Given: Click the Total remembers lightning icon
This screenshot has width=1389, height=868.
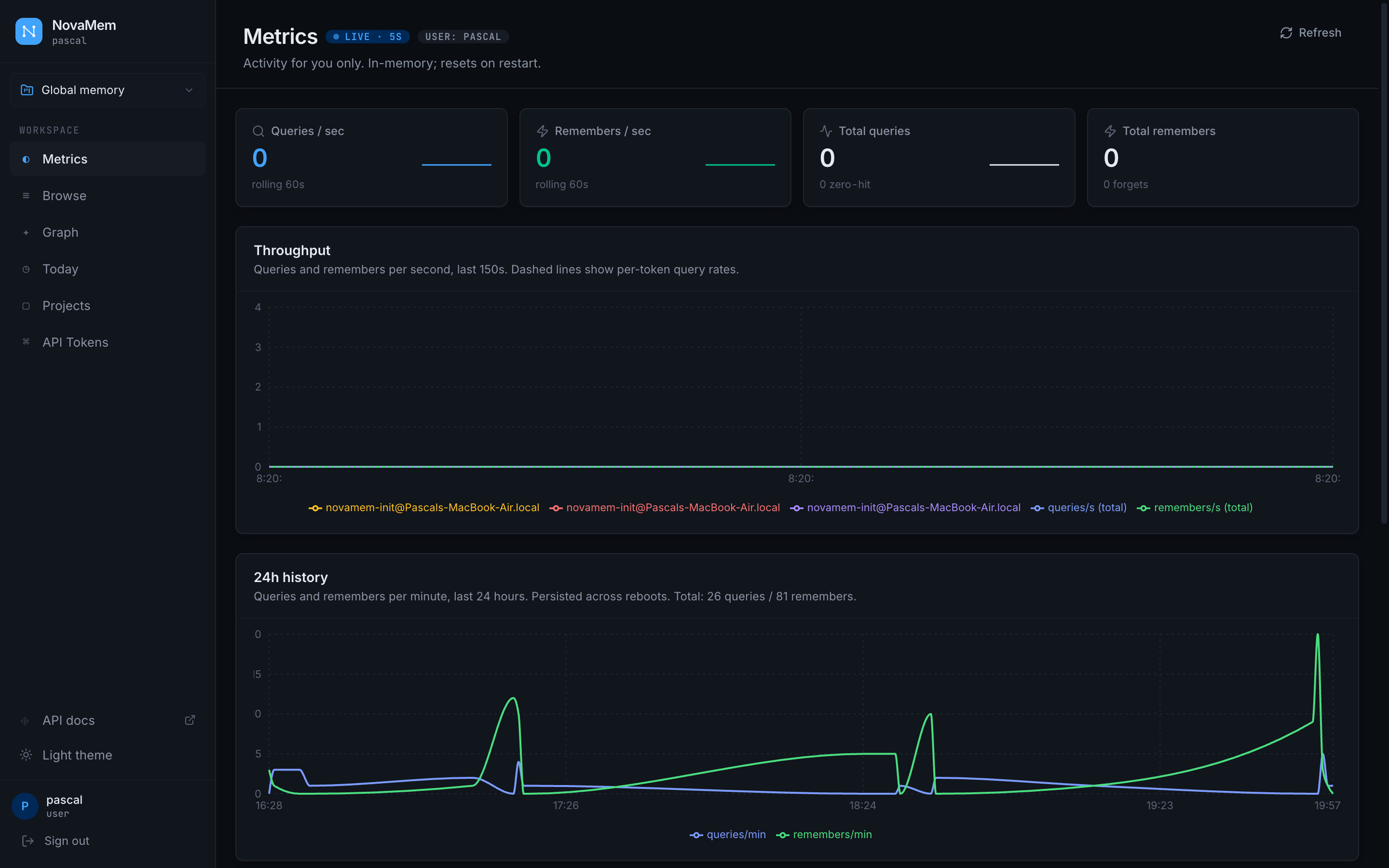Looking at the screenshot, I should (x=1110, y=131).
